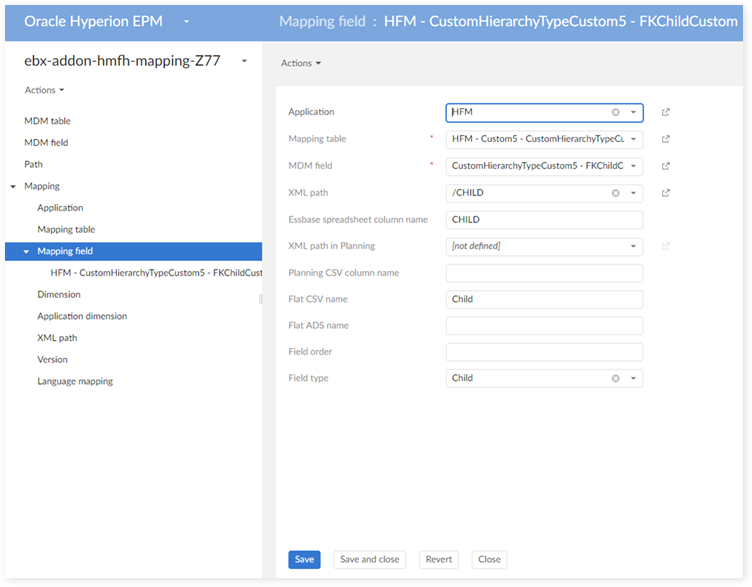Click the Revert button
The width and height of the screenshot is (752, 587).
[438, 560]
